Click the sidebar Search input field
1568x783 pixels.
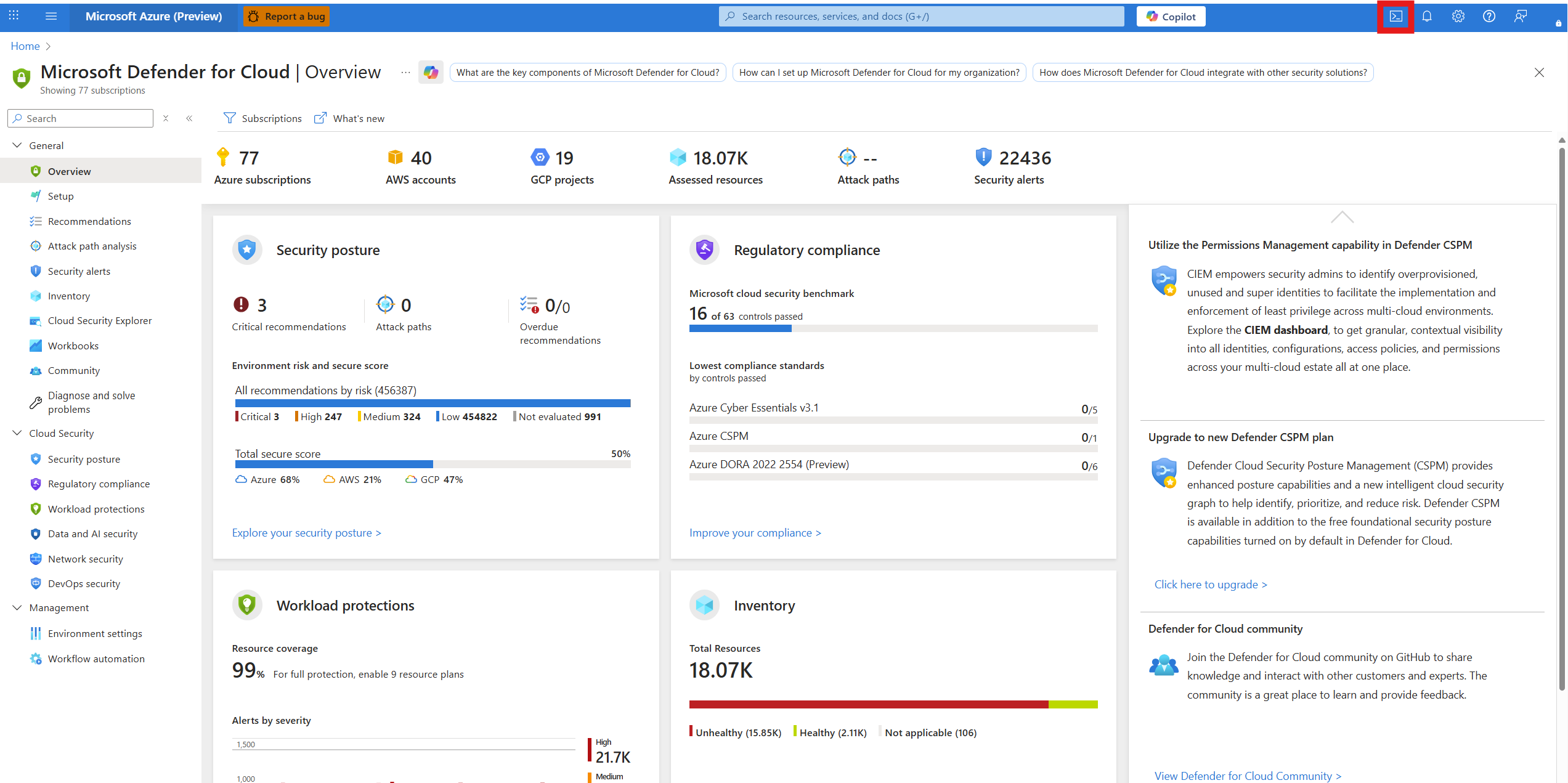tap(80, 118)
